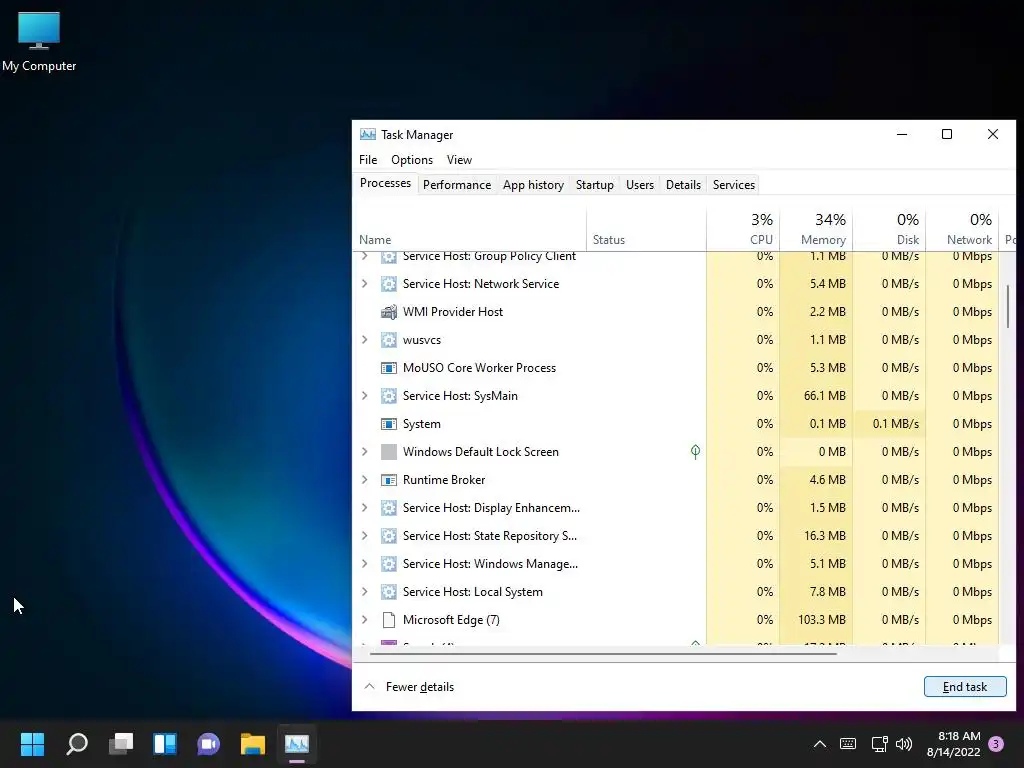
Task: Click the vertical scrollbar thumb
Action: click(x=1008, y=306)
